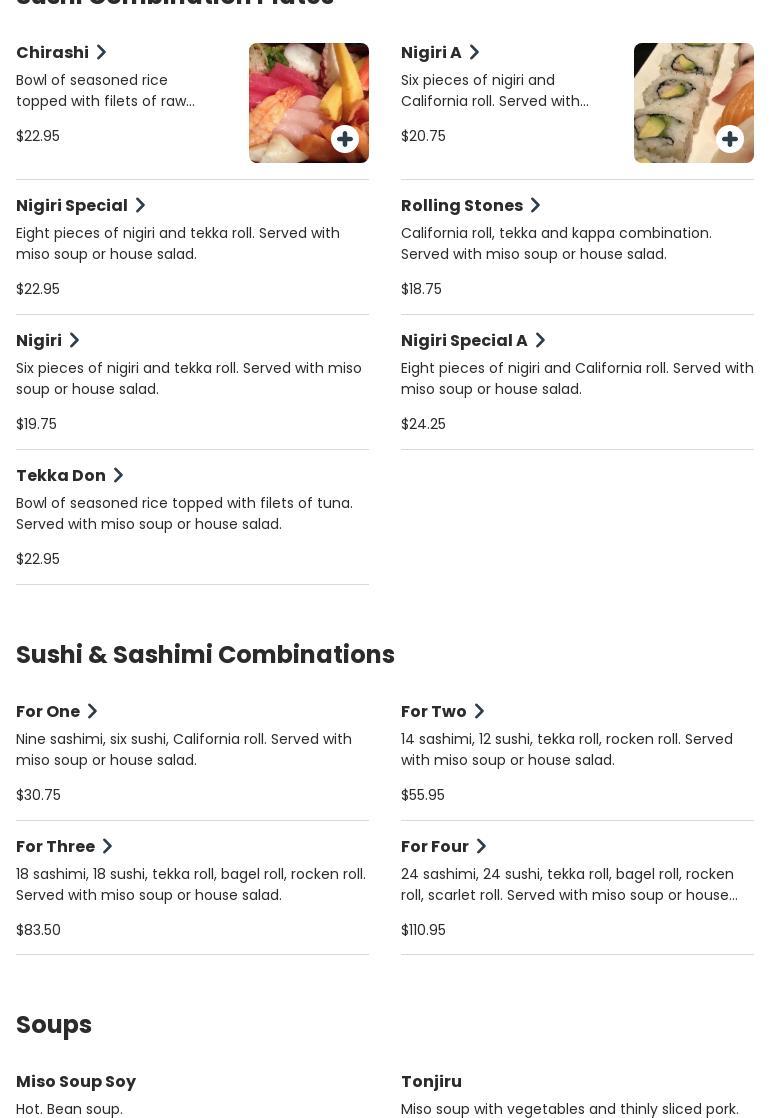Click the arrow beside For Four

481,846
